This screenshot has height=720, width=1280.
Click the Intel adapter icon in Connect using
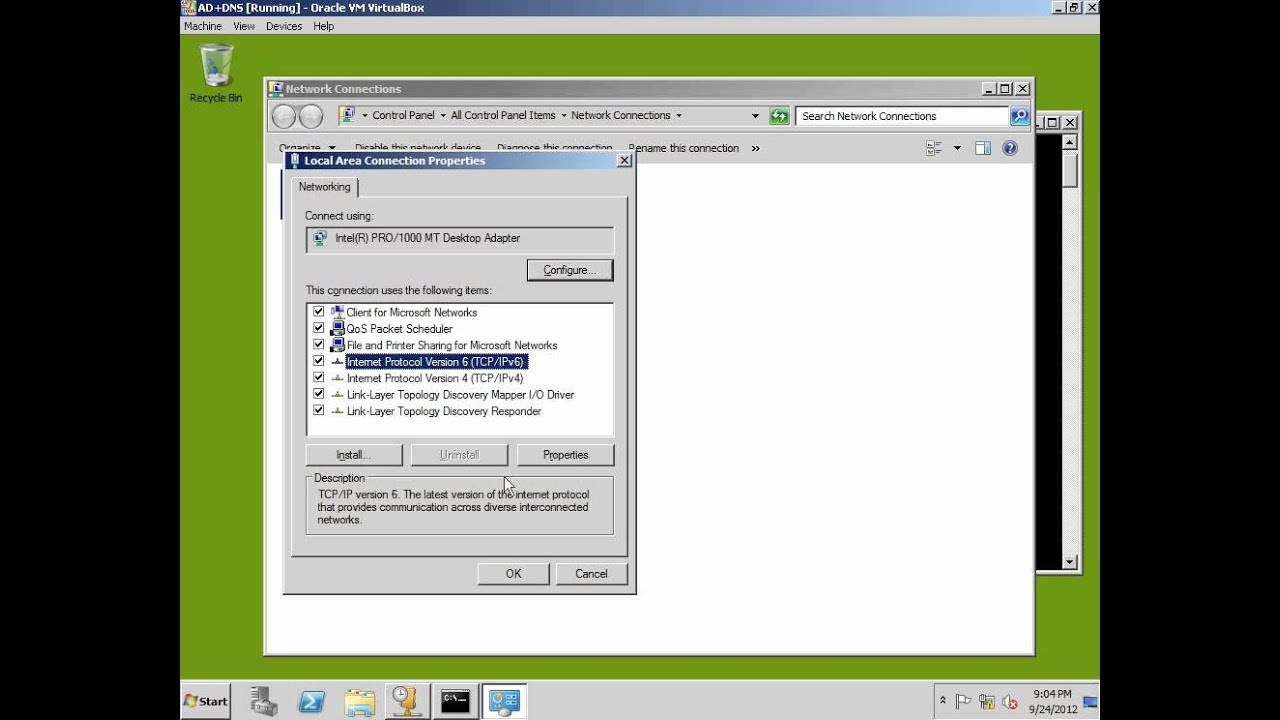[319, 238]
